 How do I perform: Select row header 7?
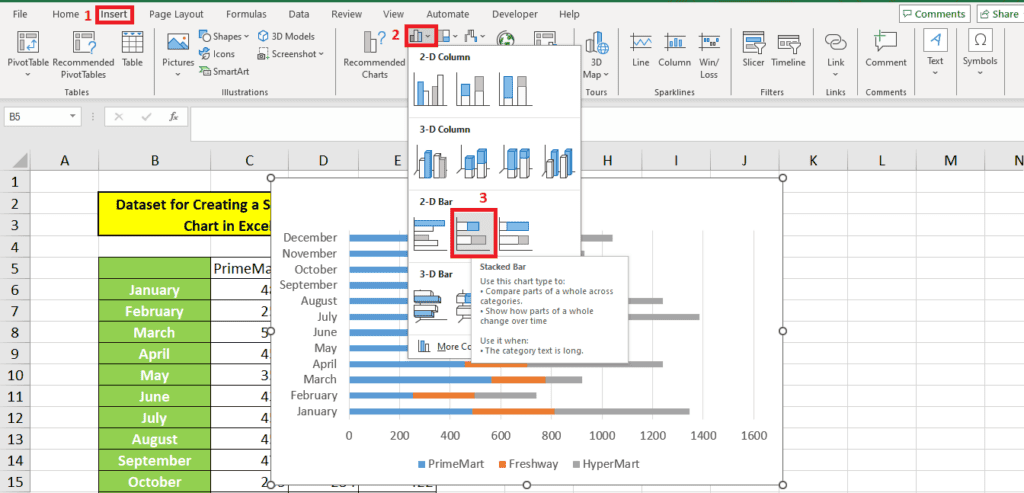click(x=16, y=311)
